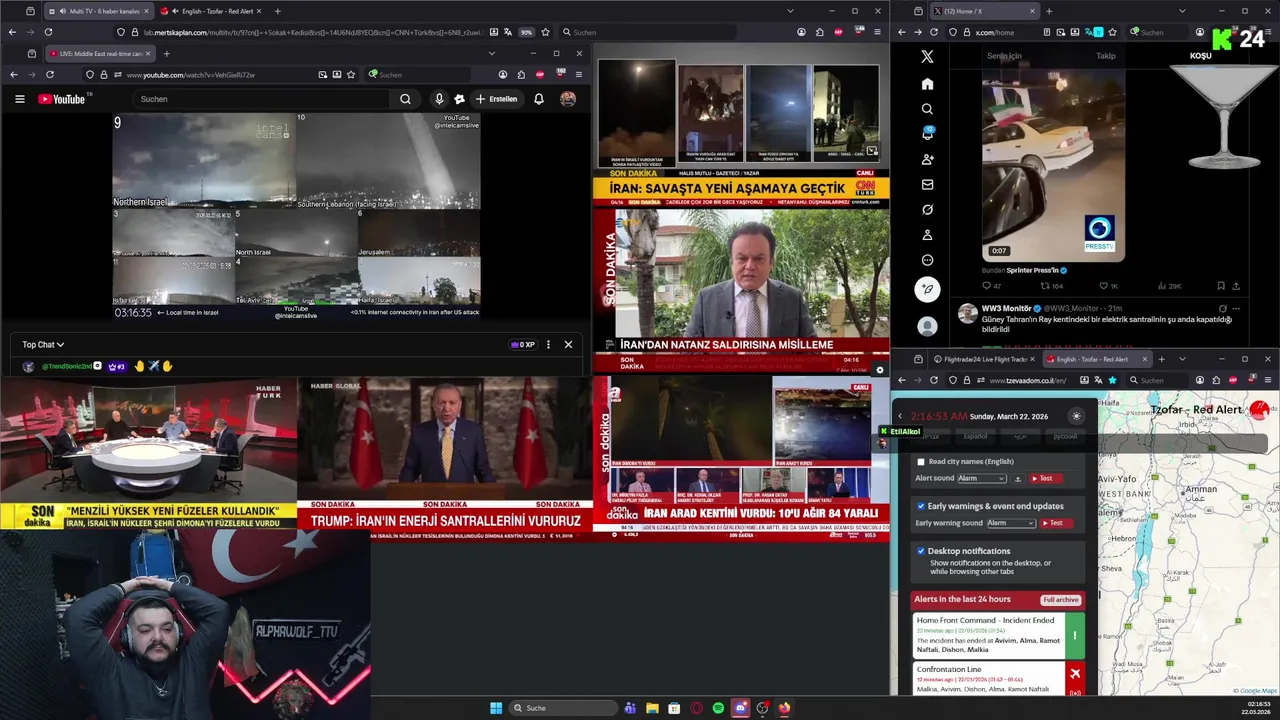Click the Windows taskbar Suche box
This screenshot has height=720, width=1280.
pos(561,708)
